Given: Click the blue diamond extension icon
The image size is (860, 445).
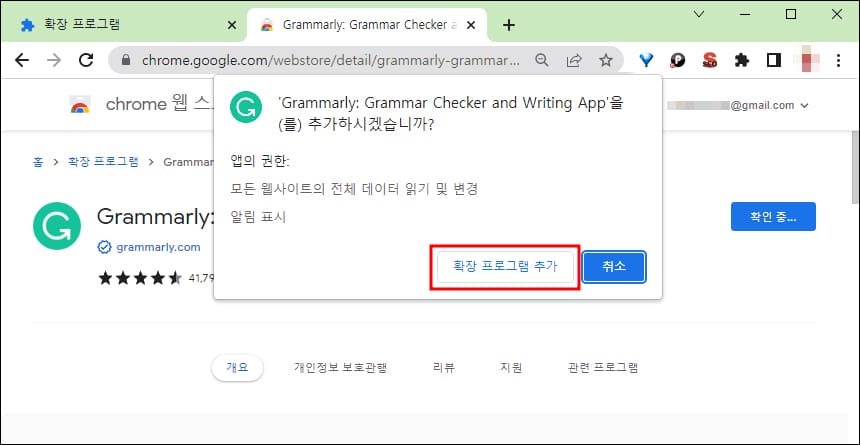Looking at the screenshot, I should click(x=647, y=60).
